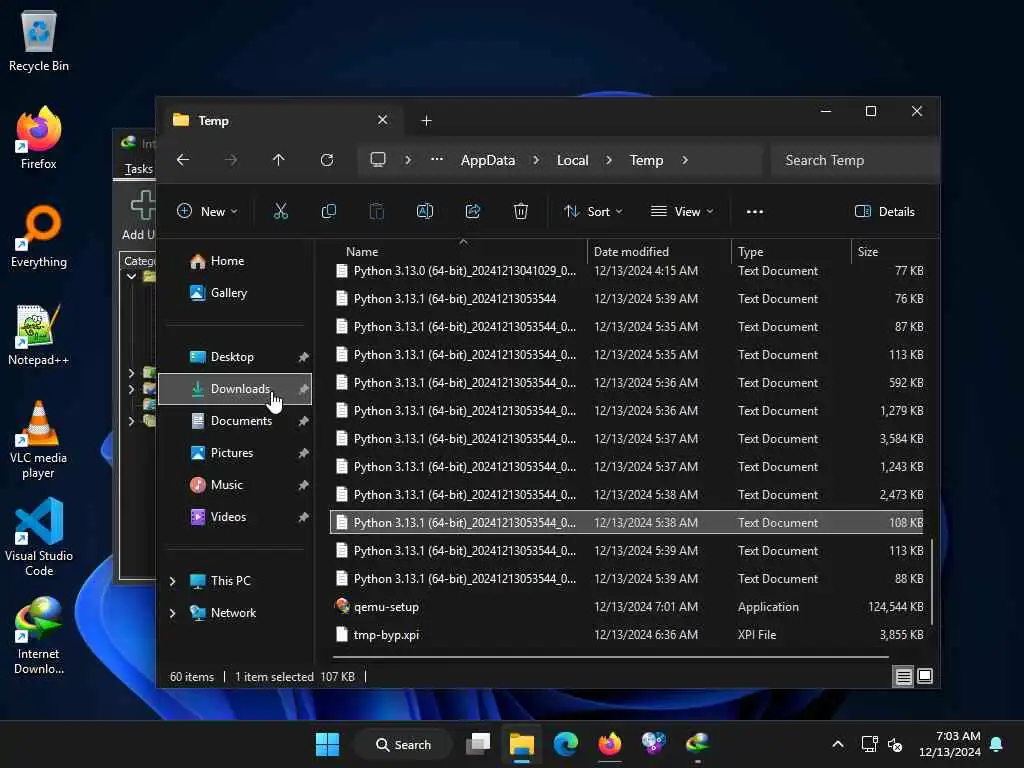The image size is (1024, 768).
Task: Switch to details list view icon in status bar
Action: 903,677
